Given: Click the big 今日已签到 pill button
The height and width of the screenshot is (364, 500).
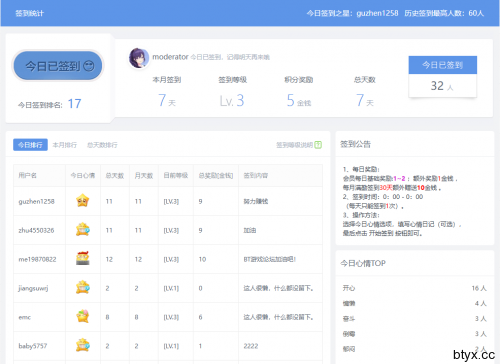Looking at the screenshot, I should click(x=58, y=66).
